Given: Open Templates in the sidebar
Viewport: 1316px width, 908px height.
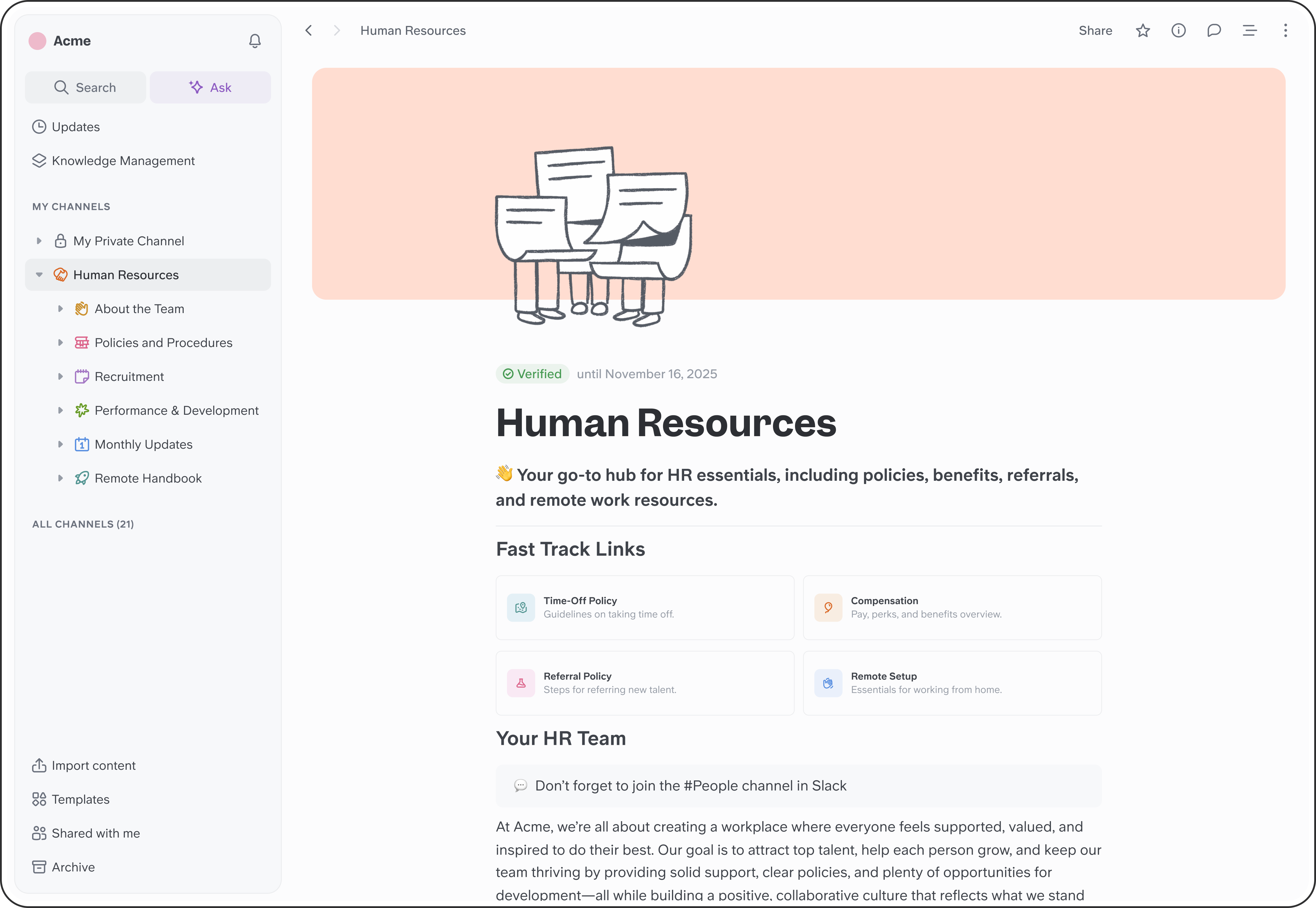Looking at the screenshot, I should point(71,799).
